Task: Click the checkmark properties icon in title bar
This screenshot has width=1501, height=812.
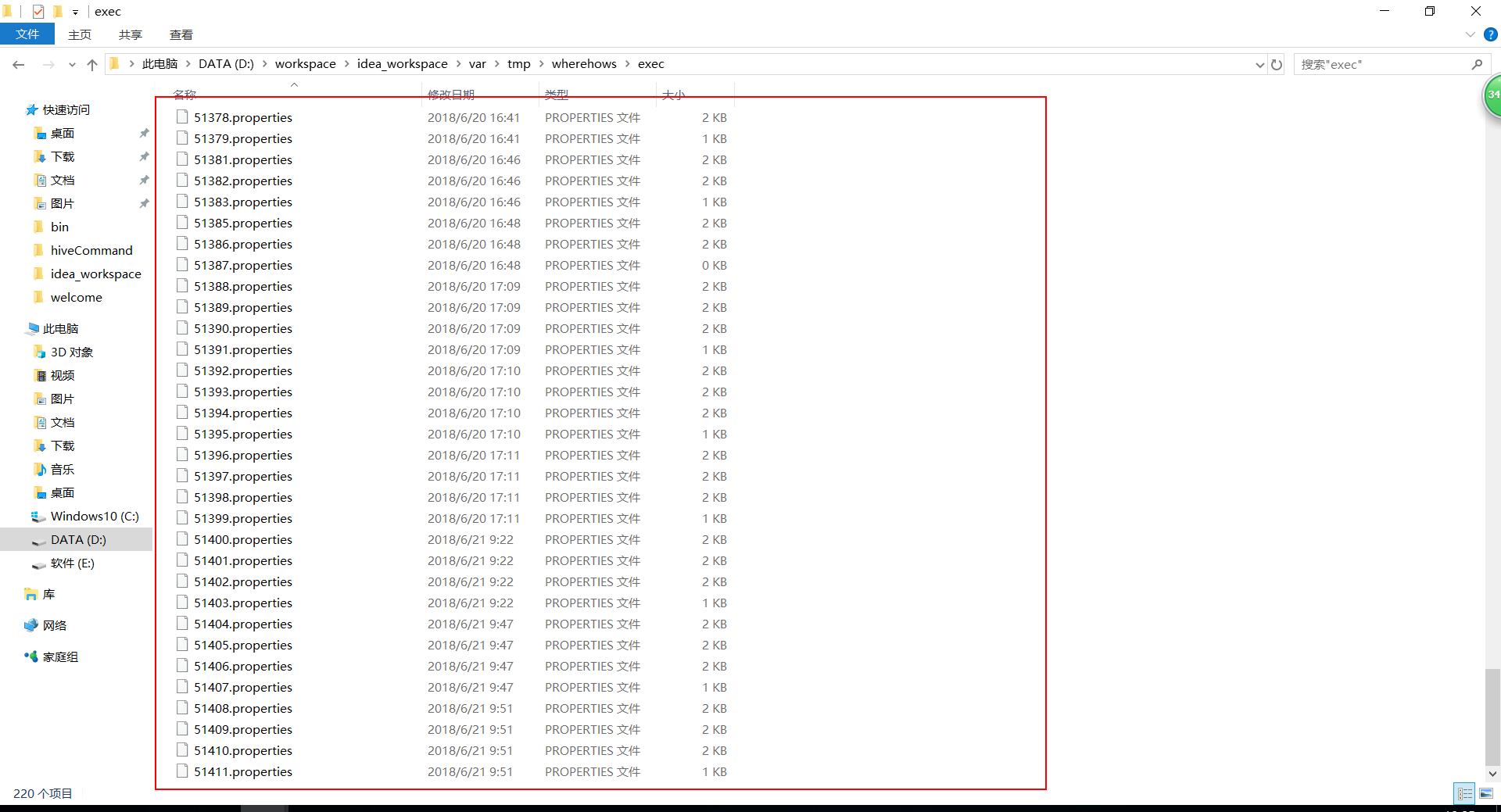Action: [37, 11]
